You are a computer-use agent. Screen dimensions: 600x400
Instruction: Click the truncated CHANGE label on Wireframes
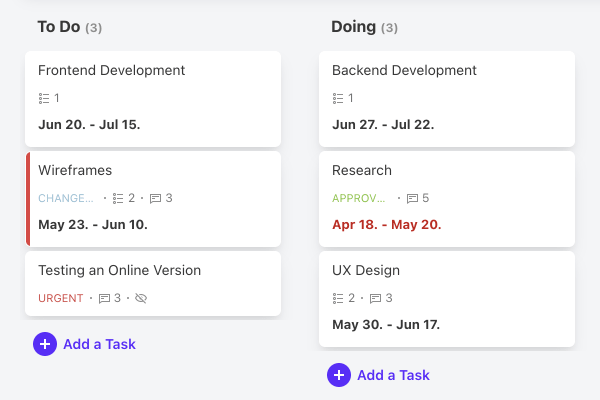[66, 198]
